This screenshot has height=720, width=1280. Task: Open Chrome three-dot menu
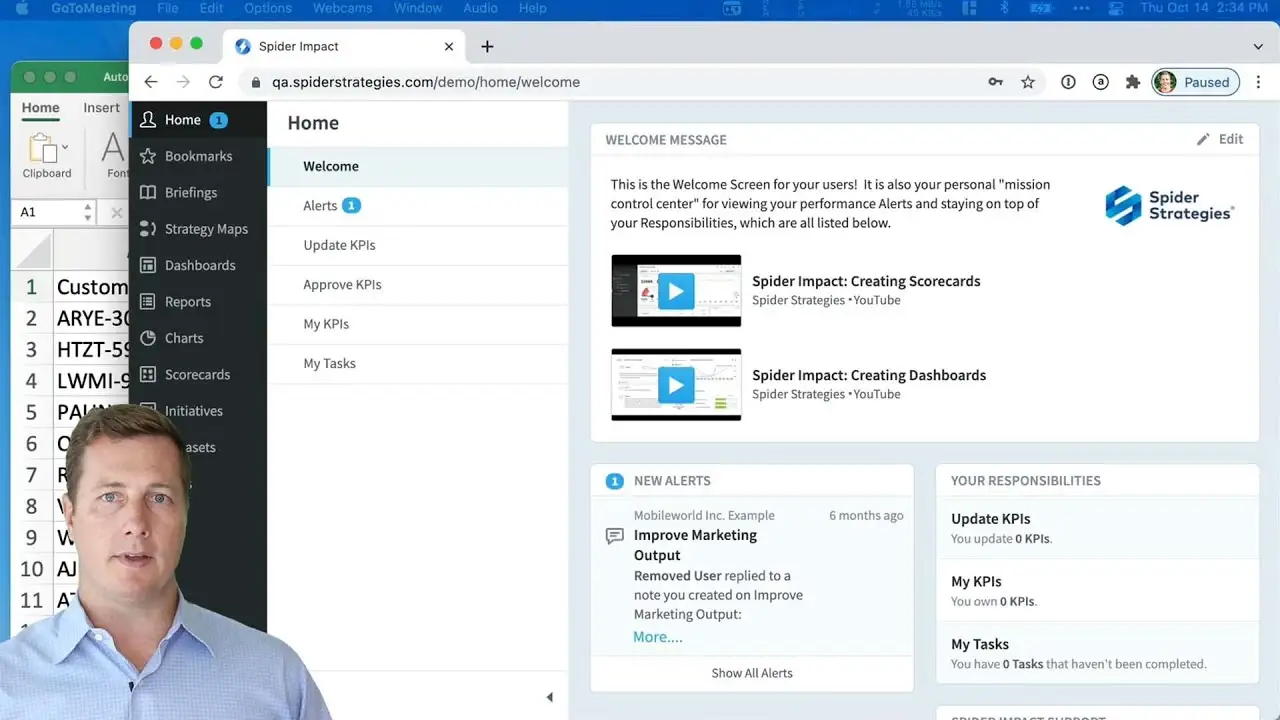(1258, 82)
